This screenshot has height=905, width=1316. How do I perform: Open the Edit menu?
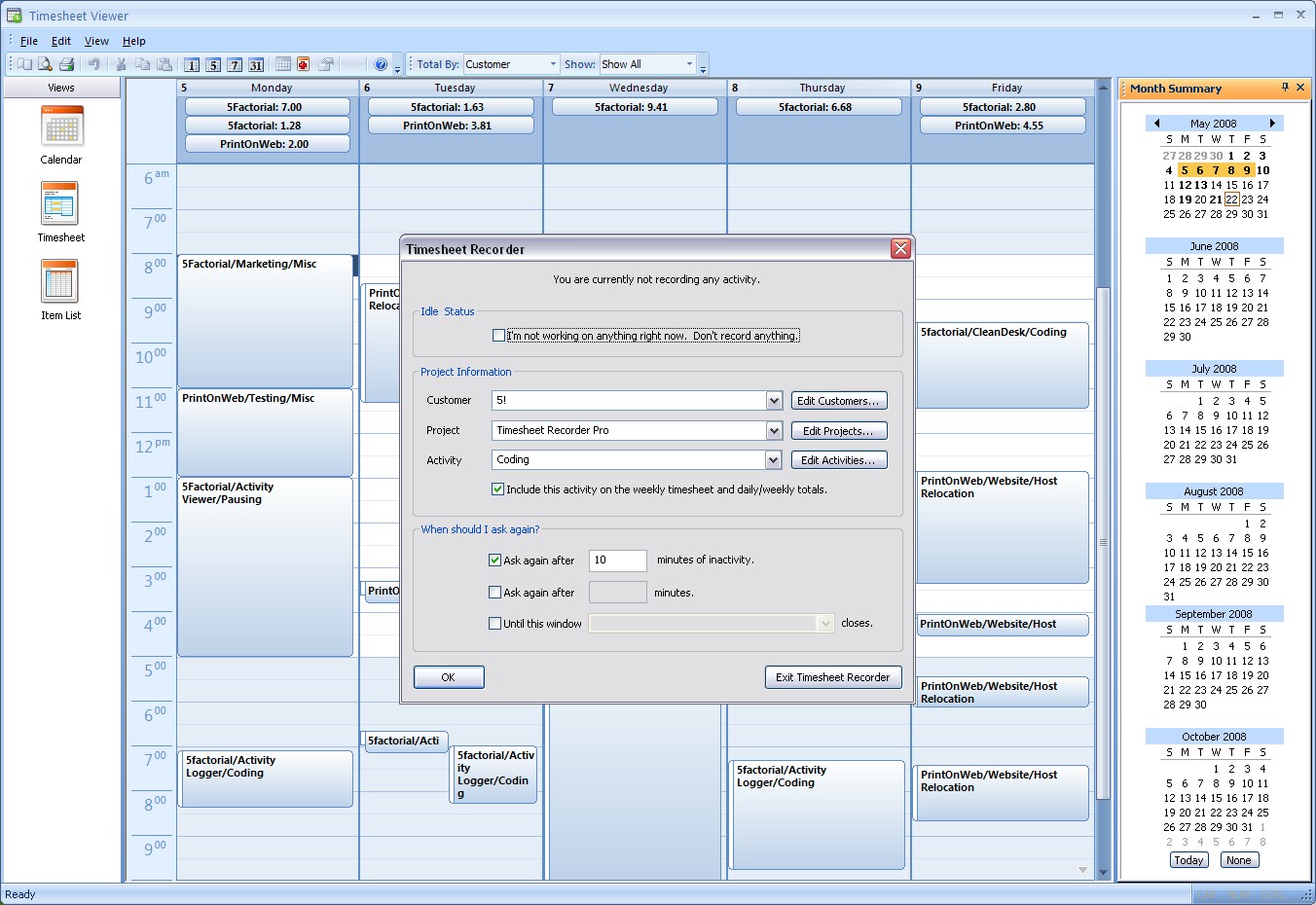pos(60,41)
